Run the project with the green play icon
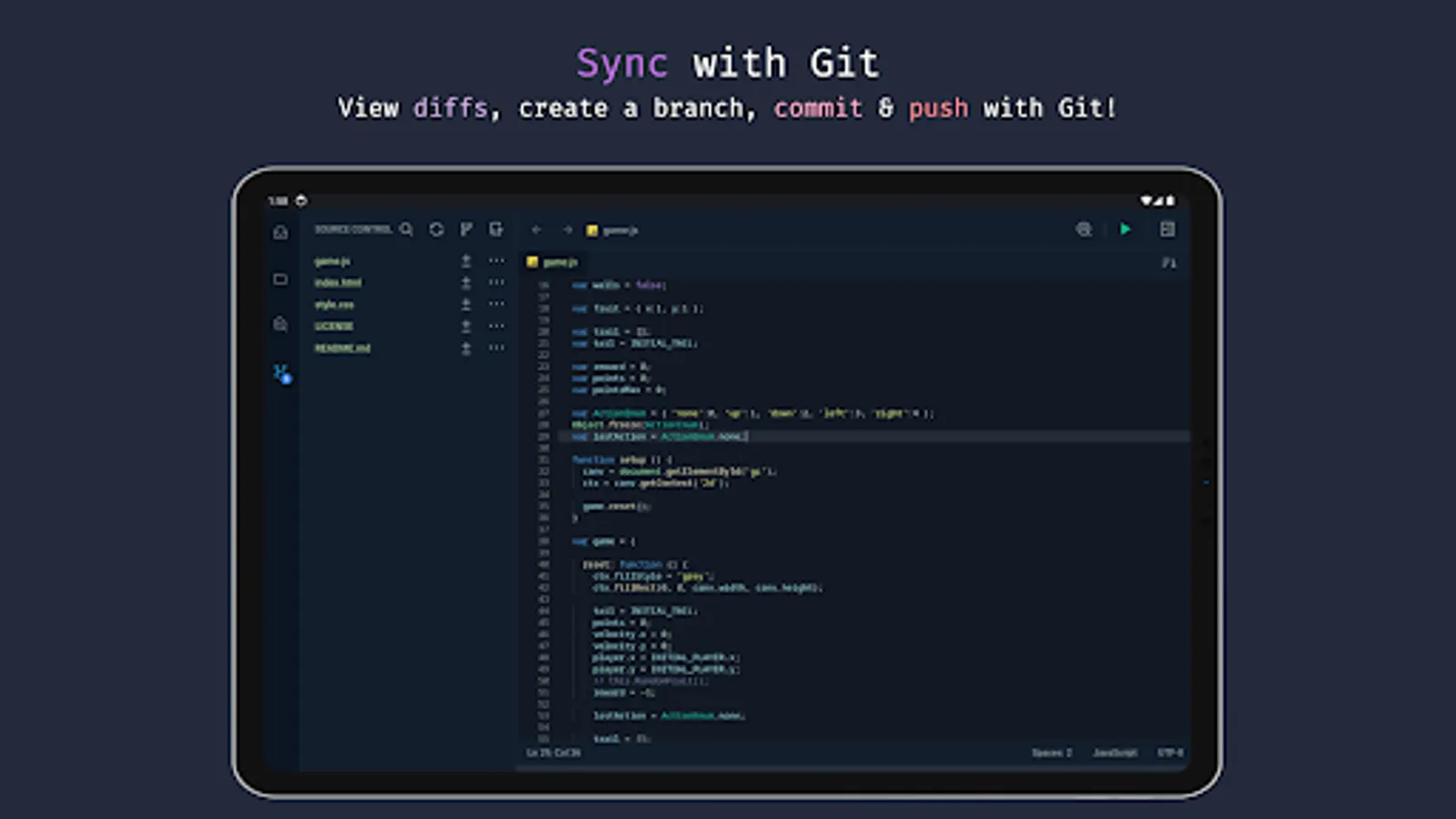1456x819 pixels. [x=1126, y=229]
